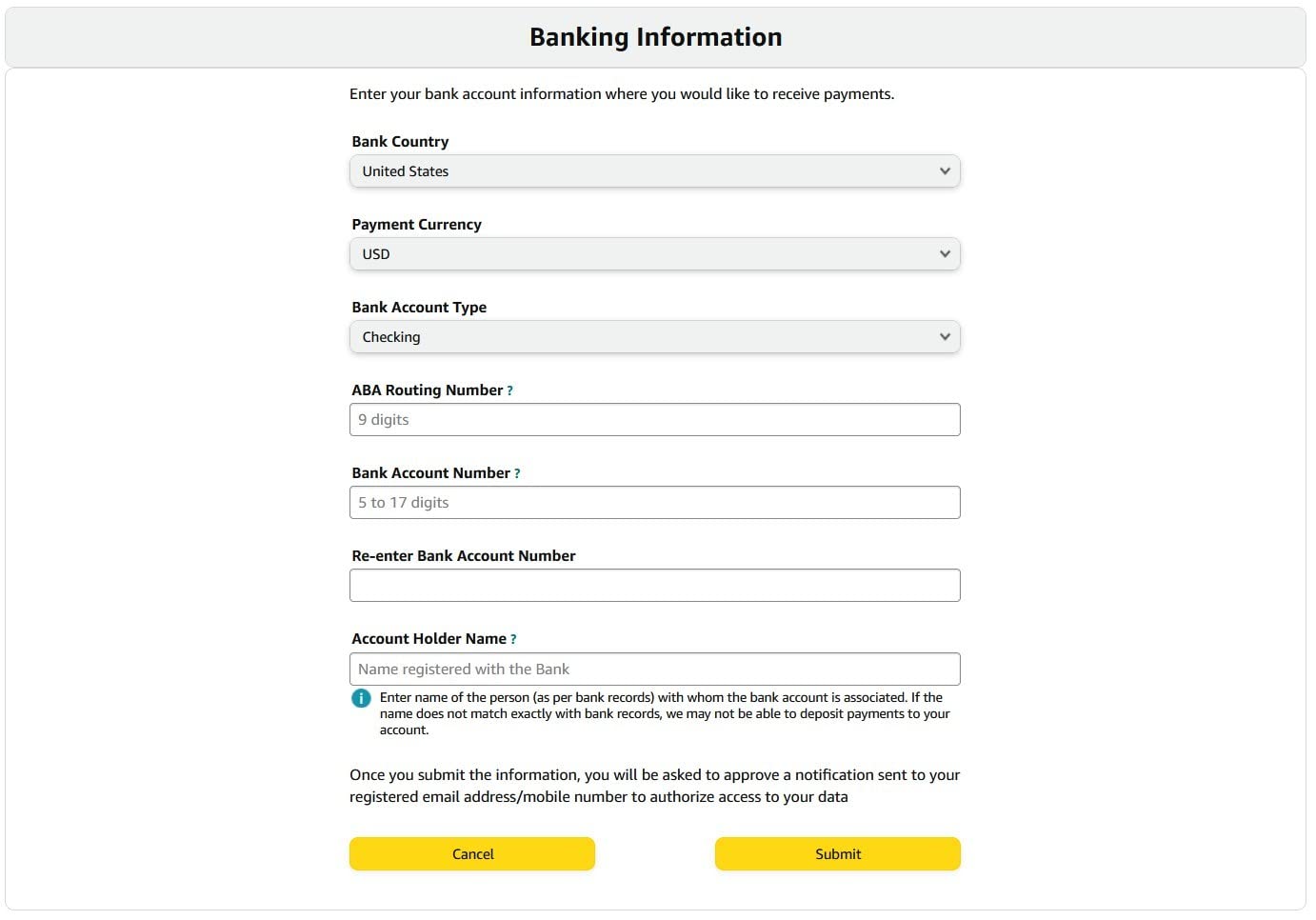This screenshot has height=920, width=1316.
Task: Click into the Bank Account Number field
Action: click(x=654, y=503)
